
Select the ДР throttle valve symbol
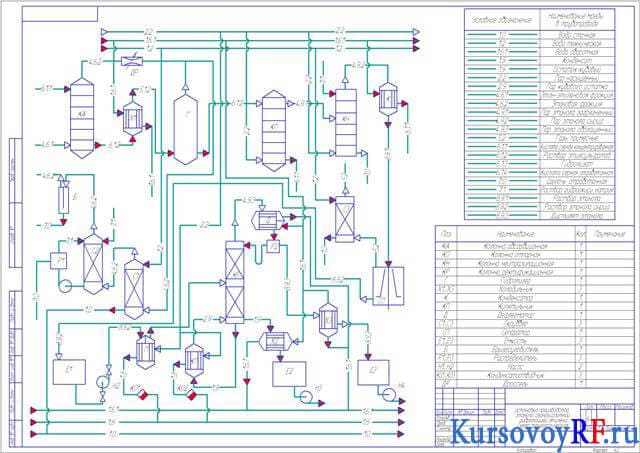[x=132, y=62]
